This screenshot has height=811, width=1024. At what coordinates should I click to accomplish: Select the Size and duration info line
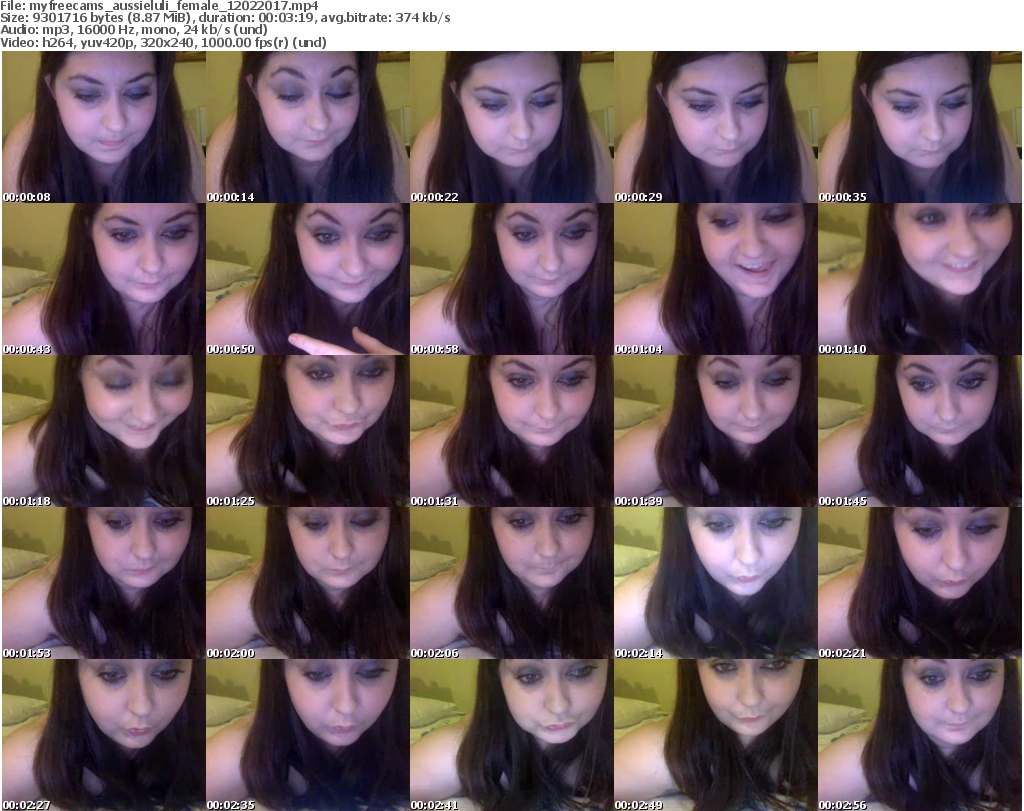225,18
